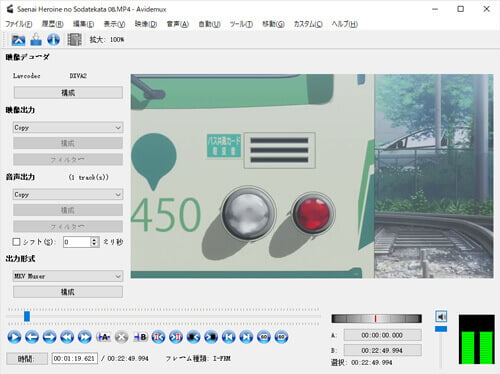Click the filmstrip toolbar icon
The width and height of the screenshot is (500, 374).
pyautogui.click(x=74, y=40)
